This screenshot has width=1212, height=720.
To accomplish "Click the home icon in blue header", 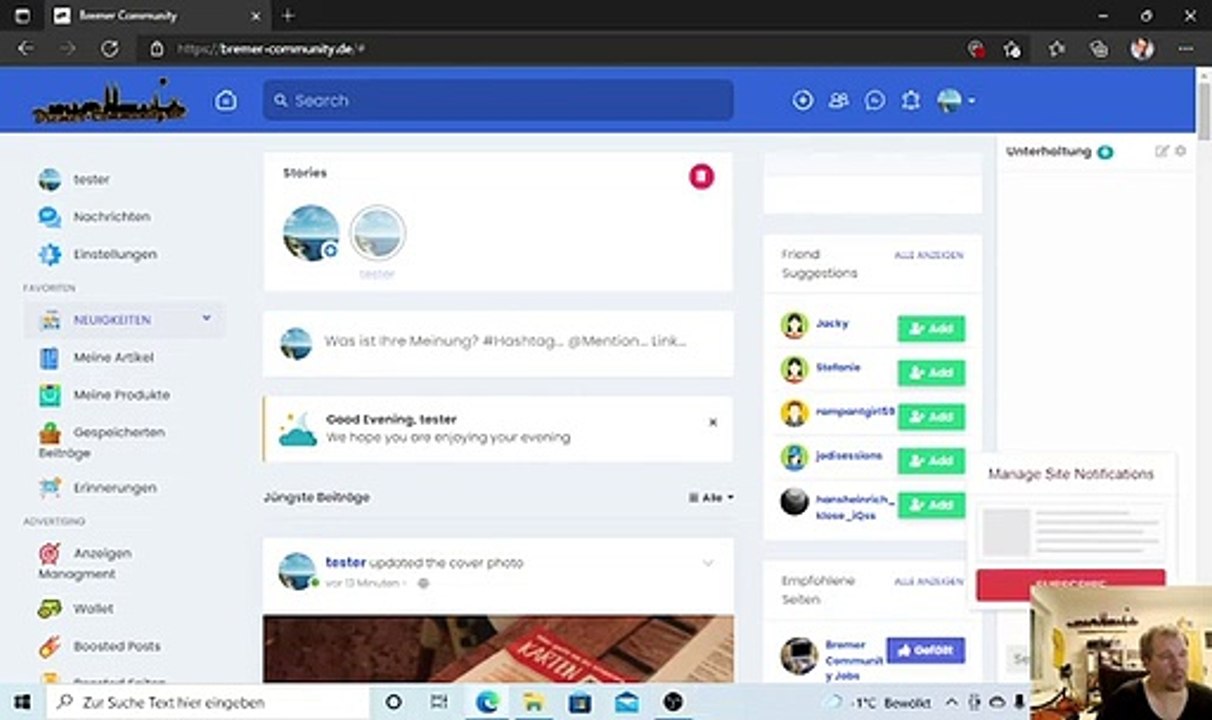I will click(226, 100).
